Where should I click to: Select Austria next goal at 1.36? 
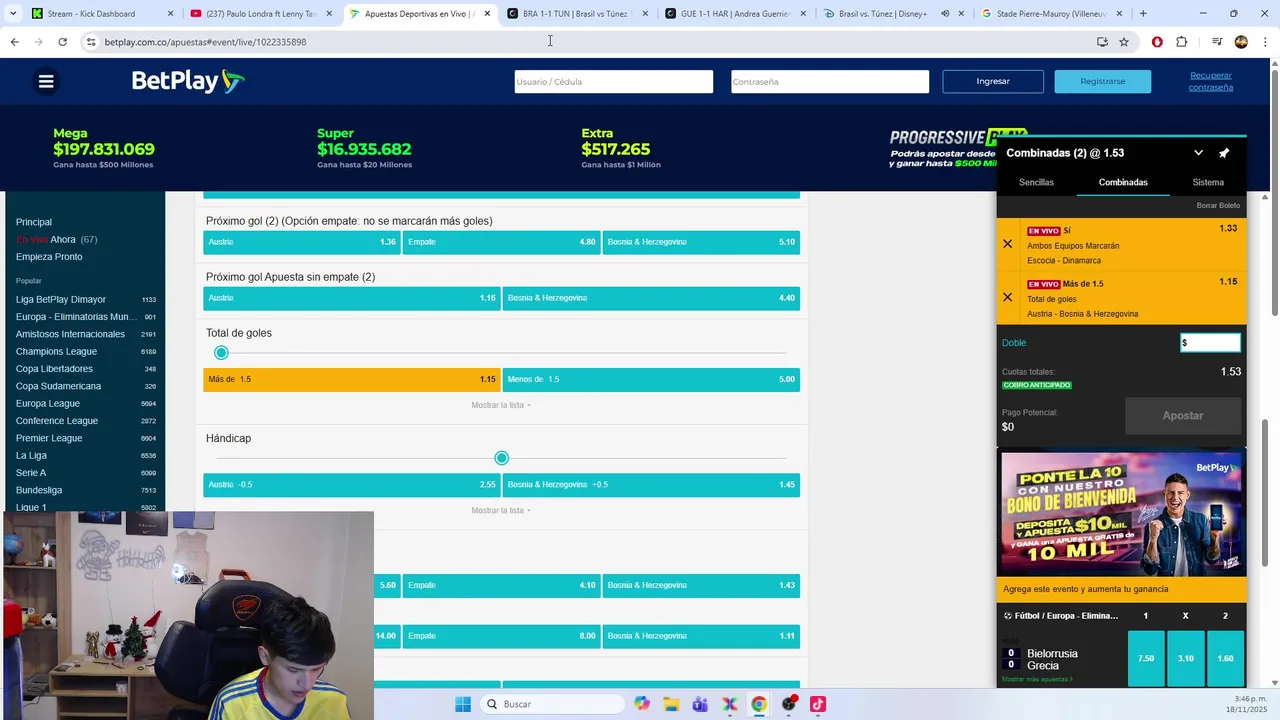tap(302, 242)
